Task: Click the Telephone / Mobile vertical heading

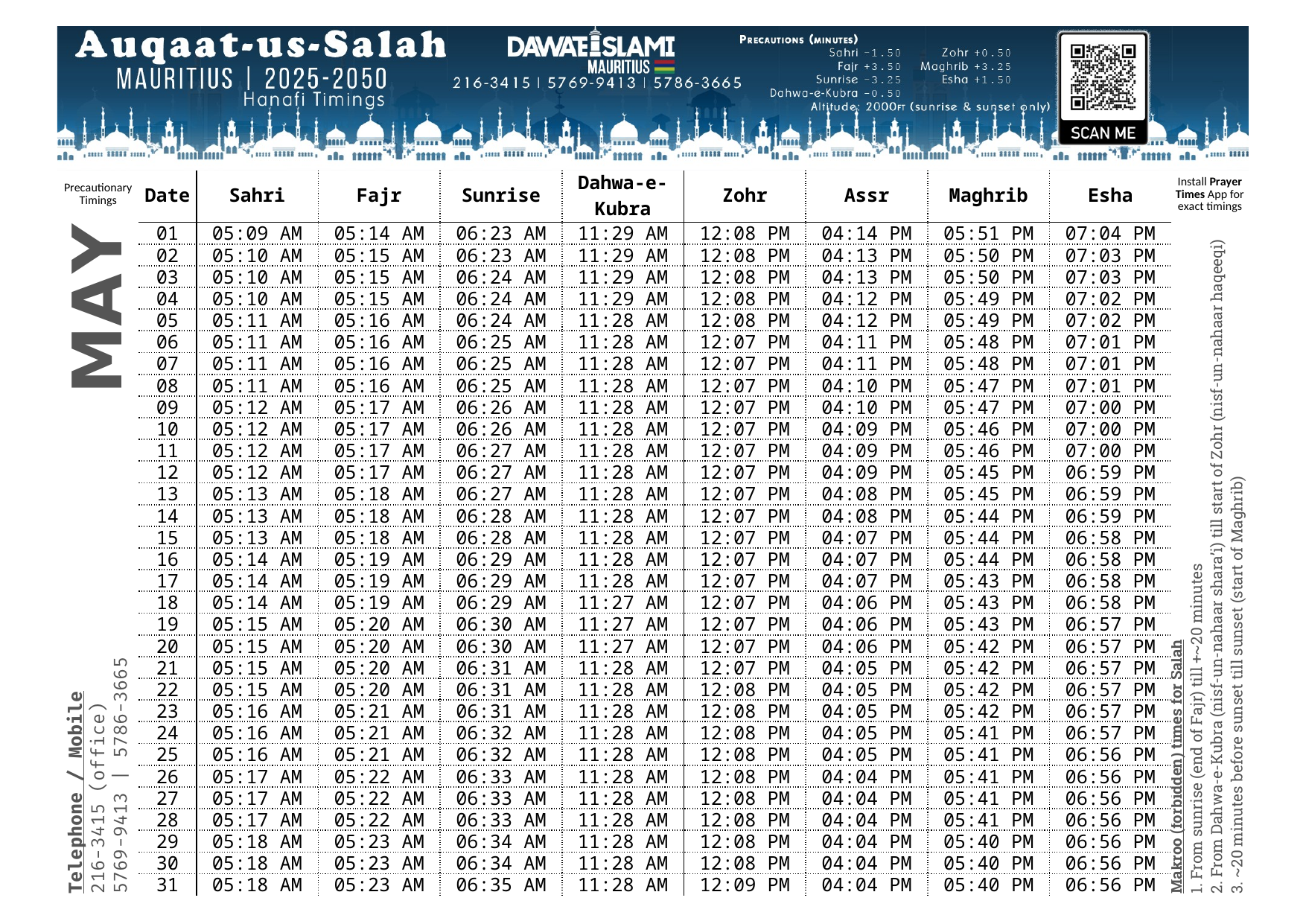Action: [x=75, y=791]
